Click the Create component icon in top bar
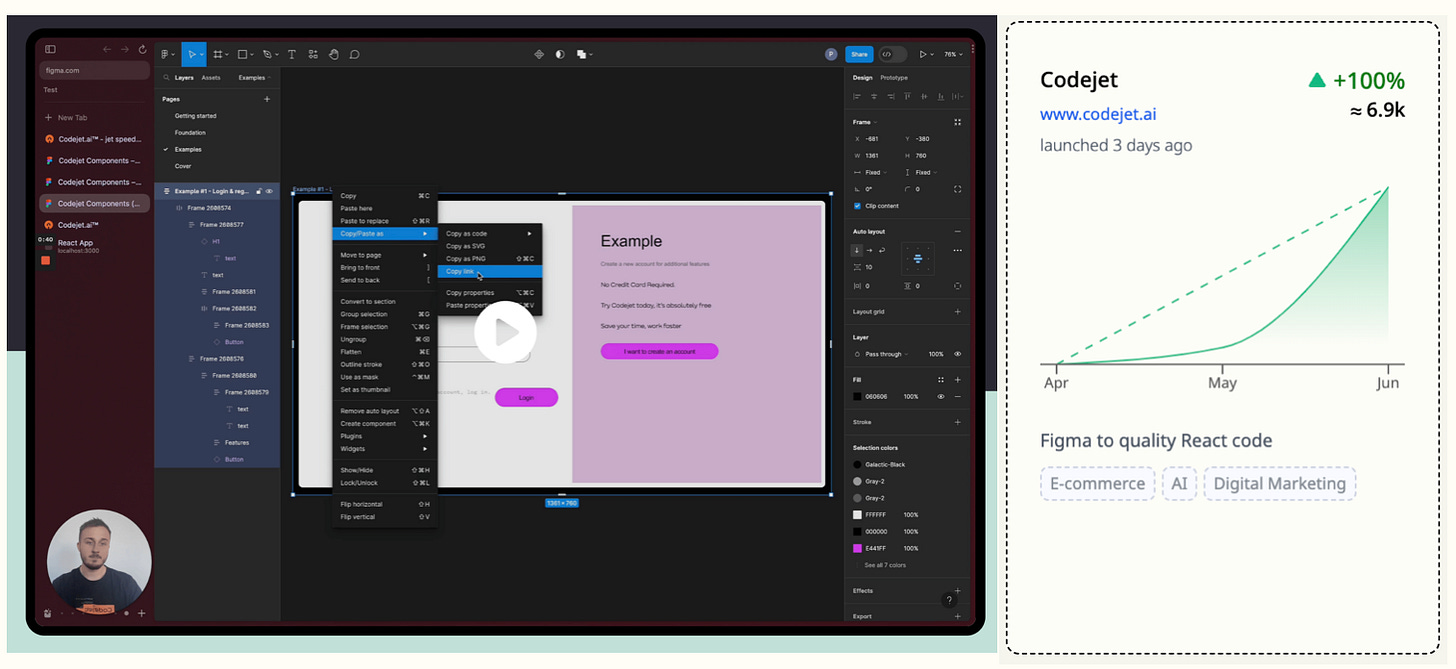Viewport: 1456px width, 669px height. [539, 54]
